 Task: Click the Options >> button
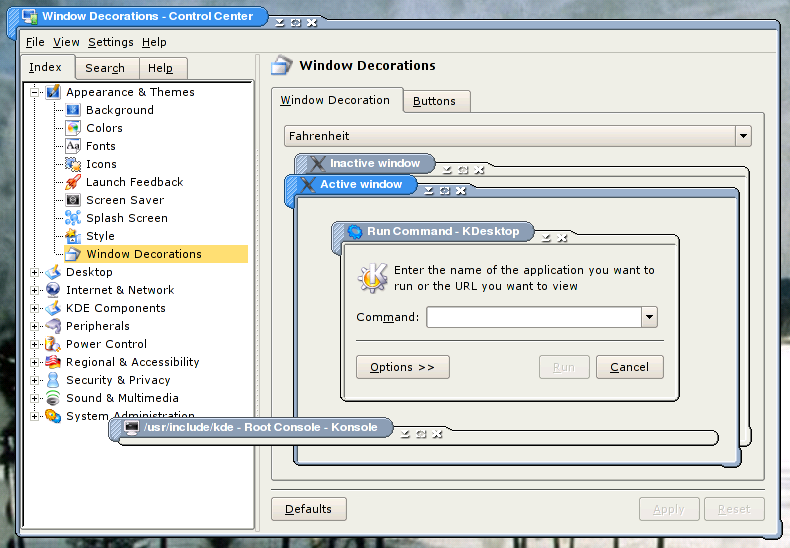[x=403, y=367]
